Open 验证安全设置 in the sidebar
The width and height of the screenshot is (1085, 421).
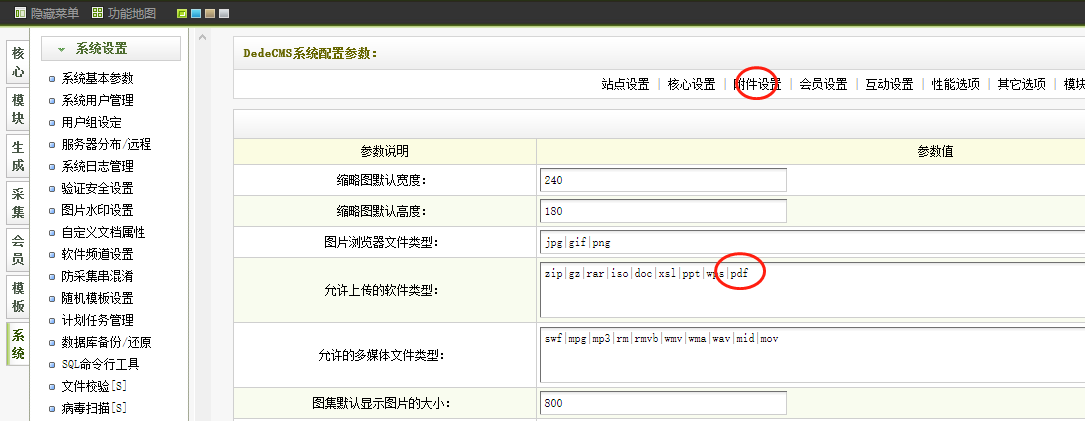(x=97, y=188)
